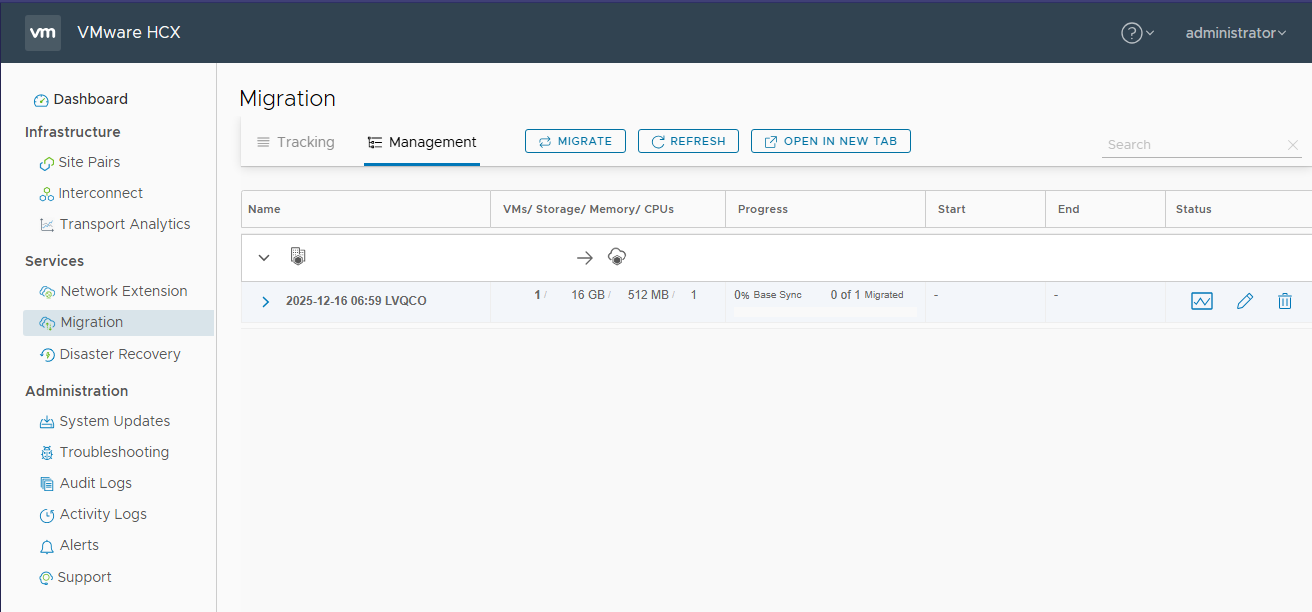
Task: Click the Network Extension sidebar icon
Action: [47, 292]
